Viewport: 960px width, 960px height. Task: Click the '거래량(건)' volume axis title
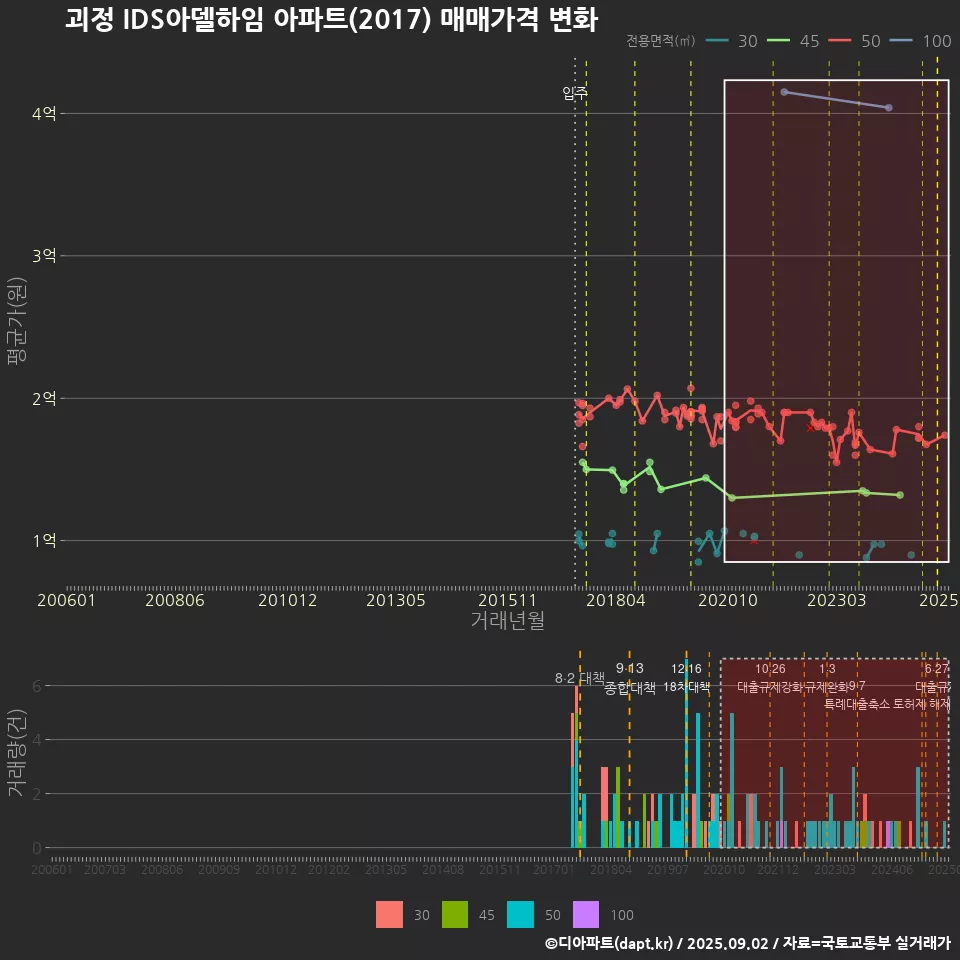(x=17, y=752)
